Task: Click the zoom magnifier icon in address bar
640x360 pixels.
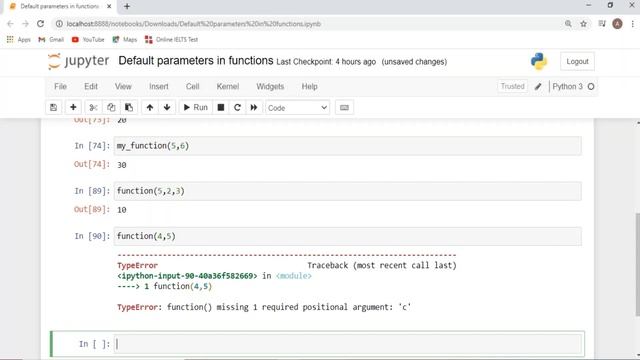Action: [568, 24]
